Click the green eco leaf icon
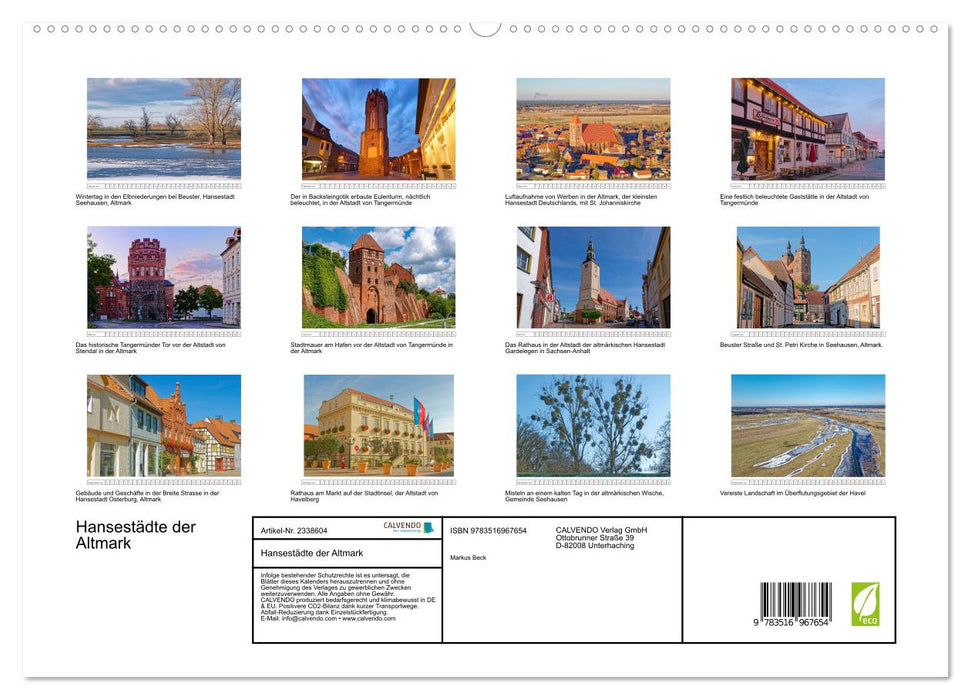 [x=865, y=604]
